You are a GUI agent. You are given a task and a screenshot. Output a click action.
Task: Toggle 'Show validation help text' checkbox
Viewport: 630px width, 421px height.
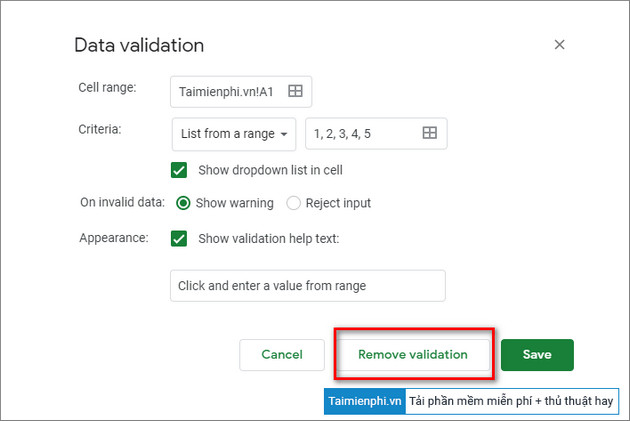click(180, 238)
